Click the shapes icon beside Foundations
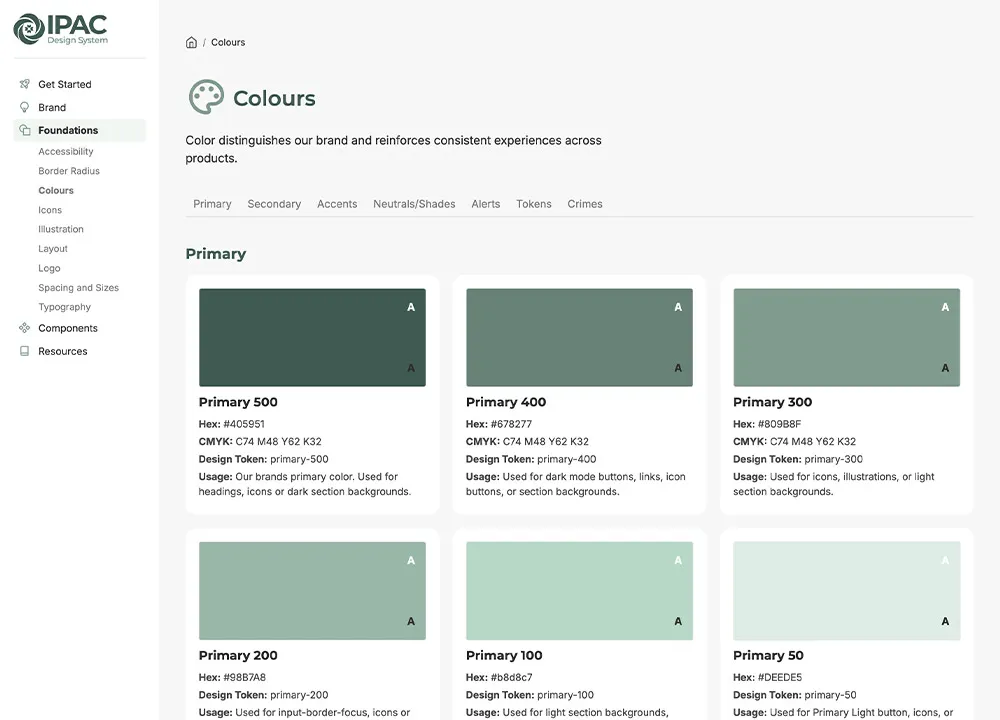Image resolution: width=1000 pixels, height=720 pixels. [24, 130]
